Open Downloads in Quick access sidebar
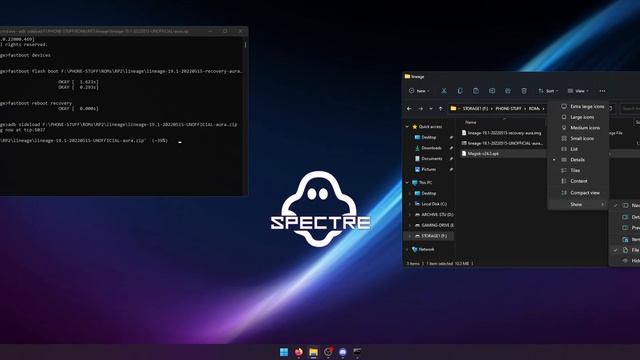 coord(431,148)
